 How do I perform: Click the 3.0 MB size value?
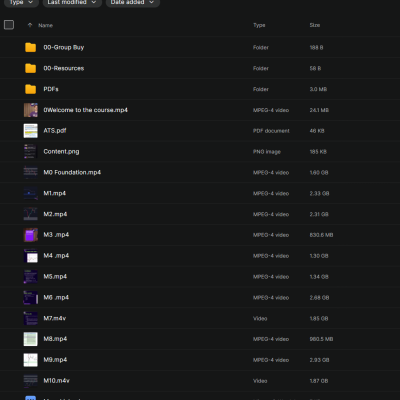318,89
